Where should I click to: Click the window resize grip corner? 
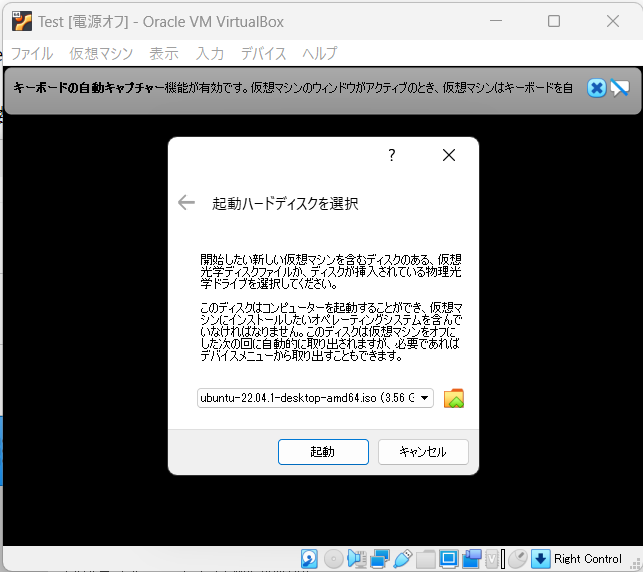pyautogui.click(x=636, y=564)
